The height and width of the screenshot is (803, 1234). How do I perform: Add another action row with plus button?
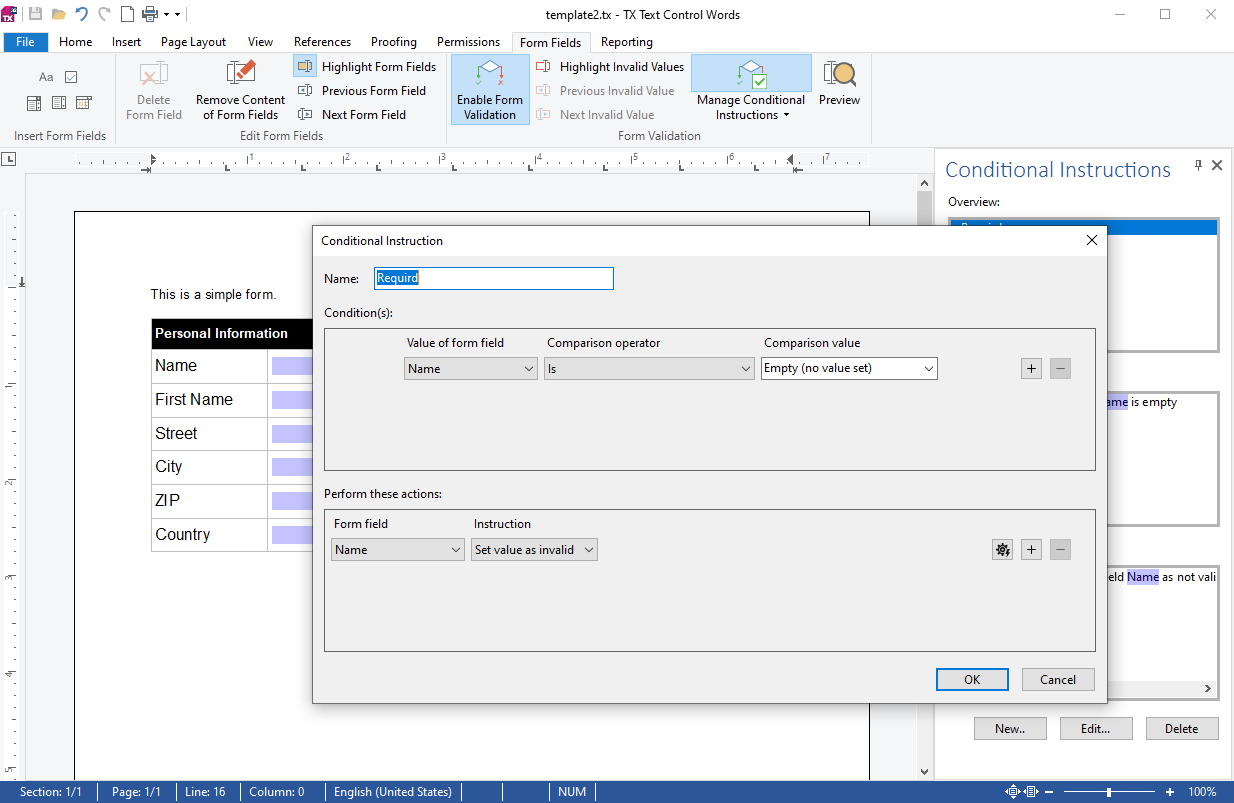pos(1031,549)
